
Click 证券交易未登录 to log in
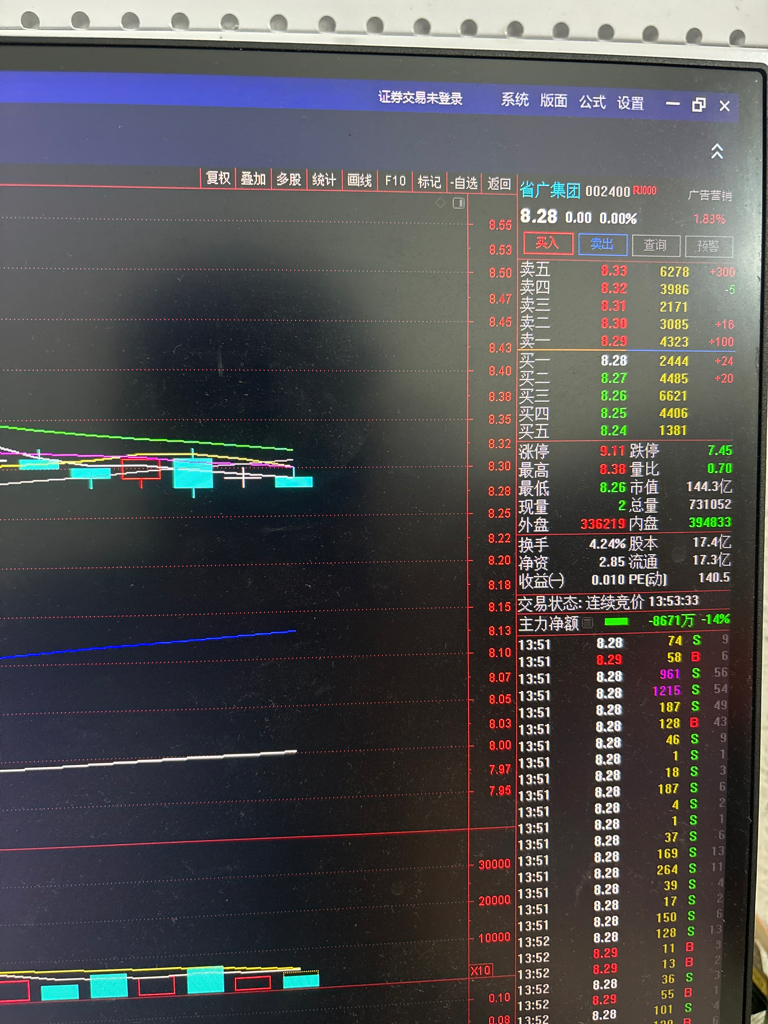pyautogui.click(x=420, y=98)
